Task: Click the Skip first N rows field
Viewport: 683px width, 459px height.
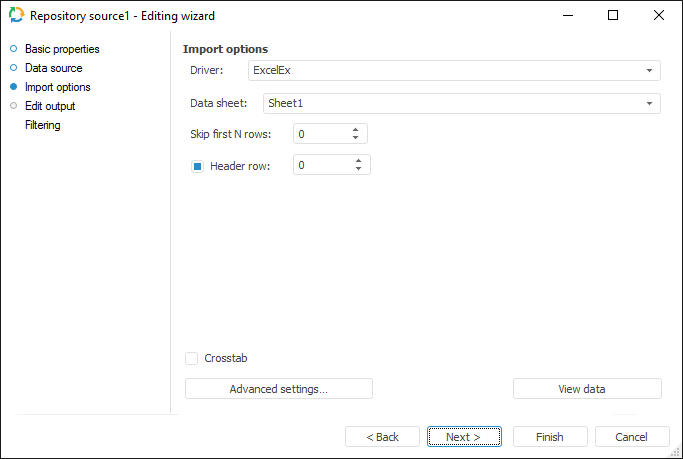Action: (320, 134)
